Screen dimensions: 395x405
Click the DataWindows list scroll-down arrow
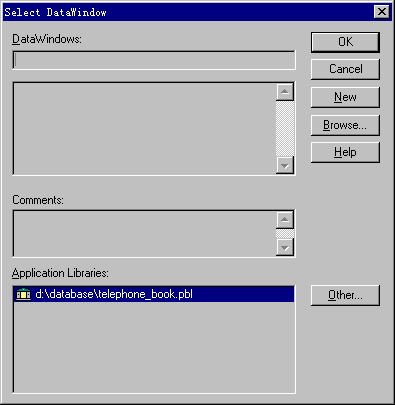pyautogui.click(x=285, y=165)
